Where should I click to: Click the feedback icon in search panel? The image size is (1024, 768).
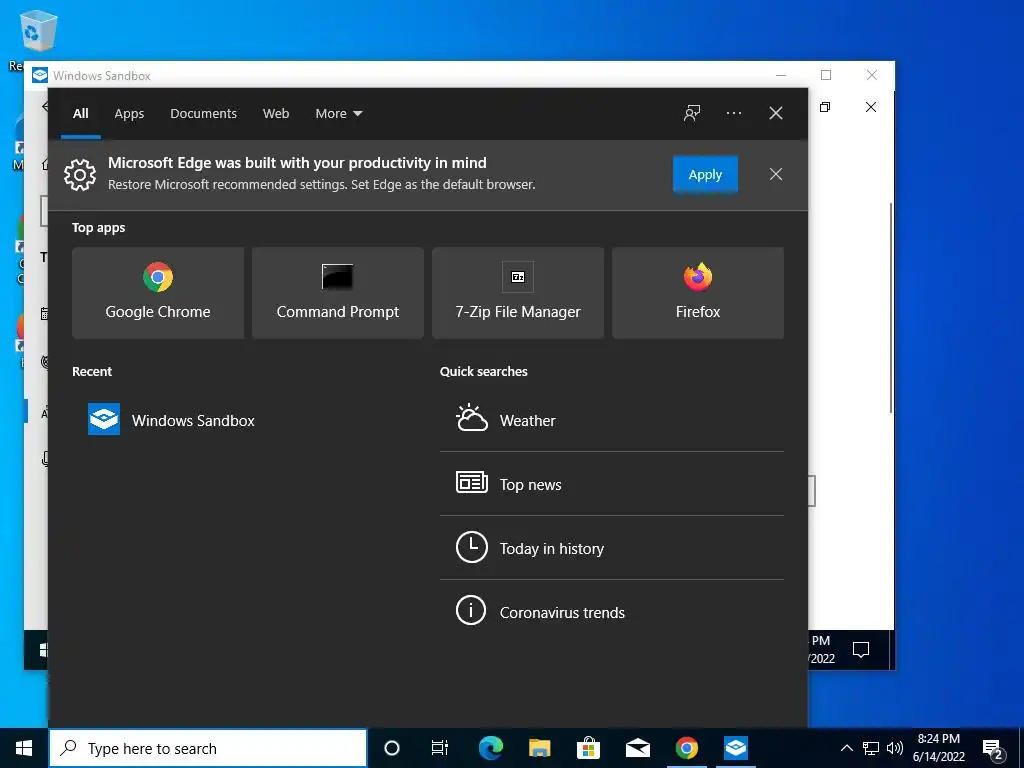coord(692,113)
